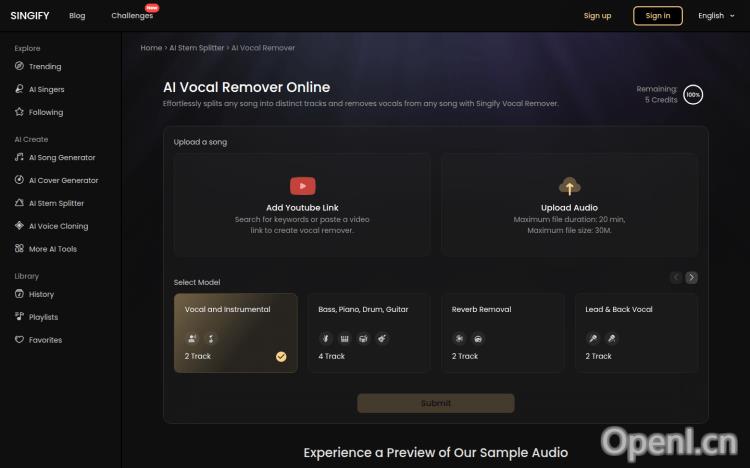Click the AI Song Generator music note icon
Image resolution: width=750 pixels, height=468 pixels.
(19, 157)
